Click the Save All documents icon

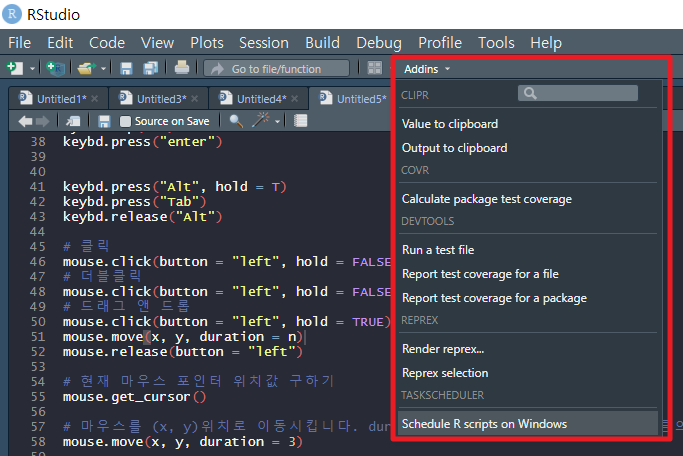149,68
